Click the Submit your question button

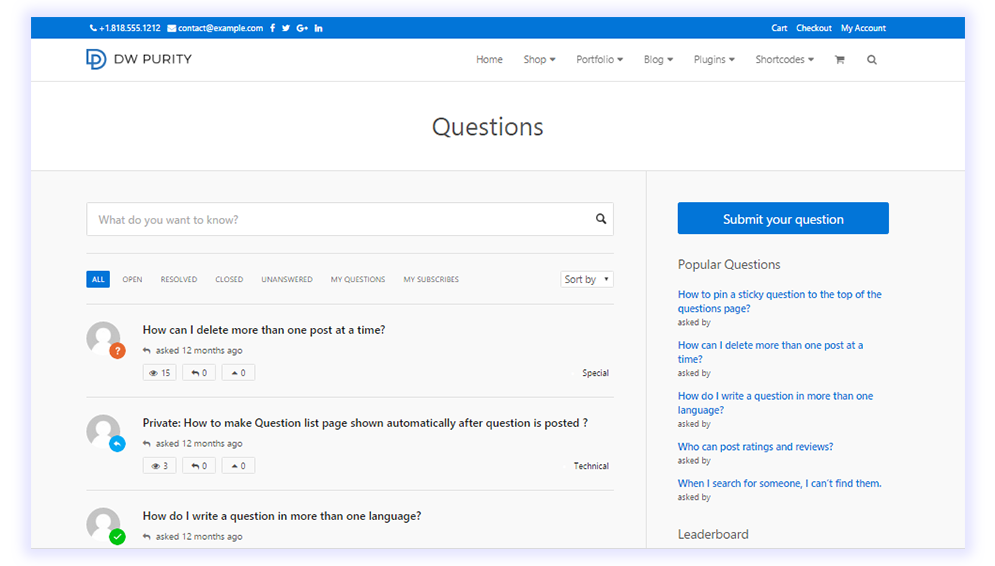[x=783, y=218]
